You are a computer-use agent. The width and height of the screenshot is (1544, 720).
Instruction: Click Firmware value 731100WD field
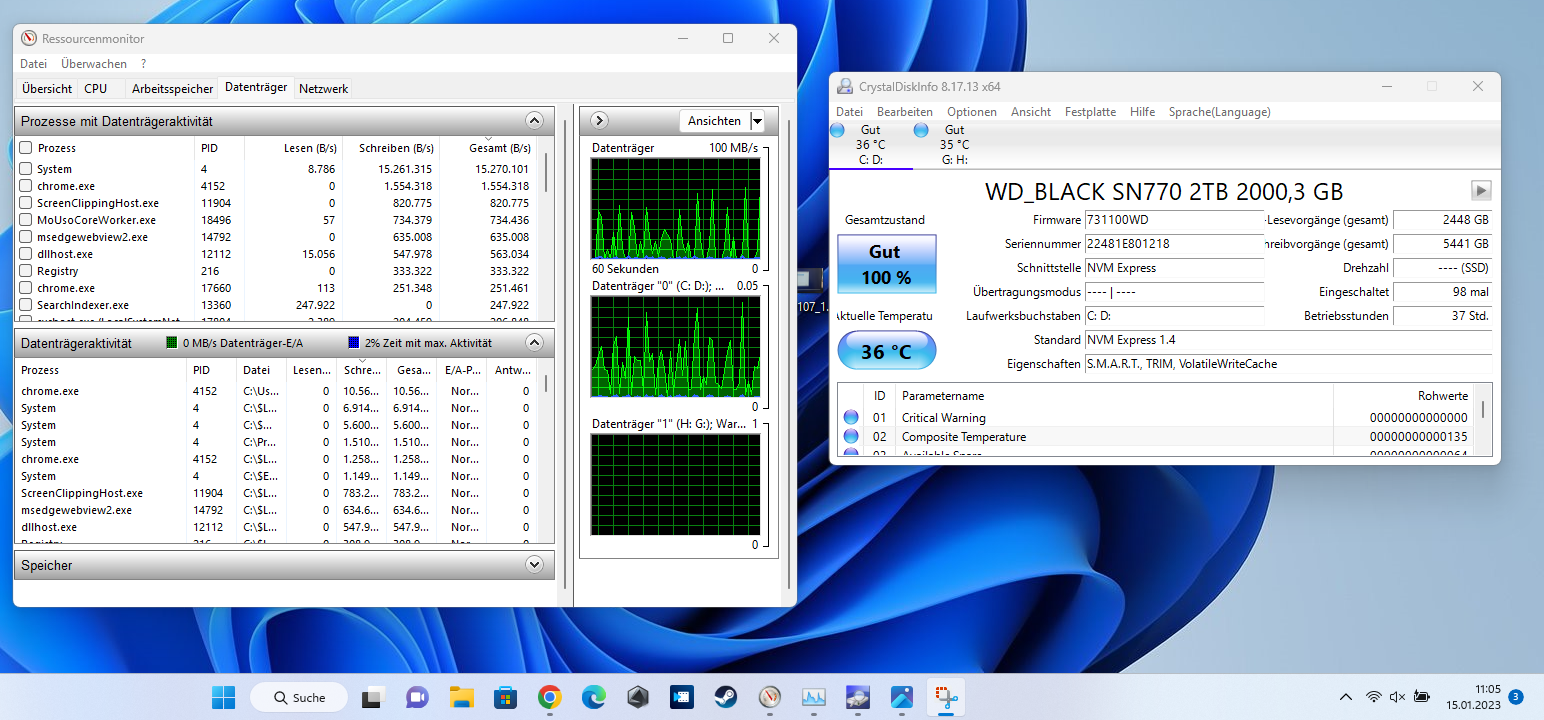[x=1175, y=219]
